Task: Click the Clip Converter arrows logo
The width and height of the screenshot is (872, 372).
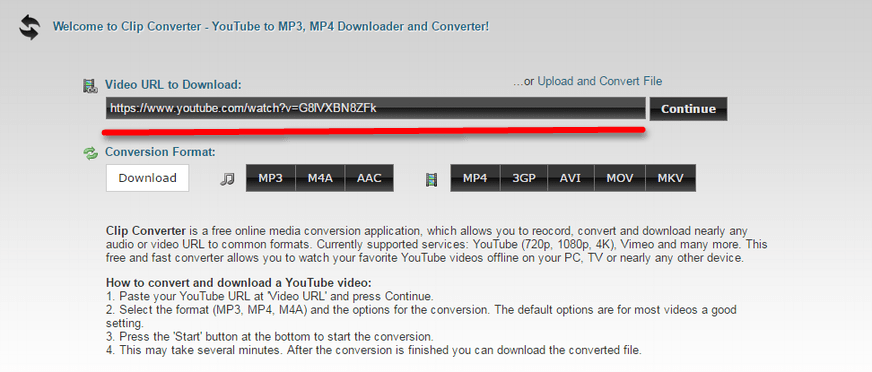Action: coord(29,27)
